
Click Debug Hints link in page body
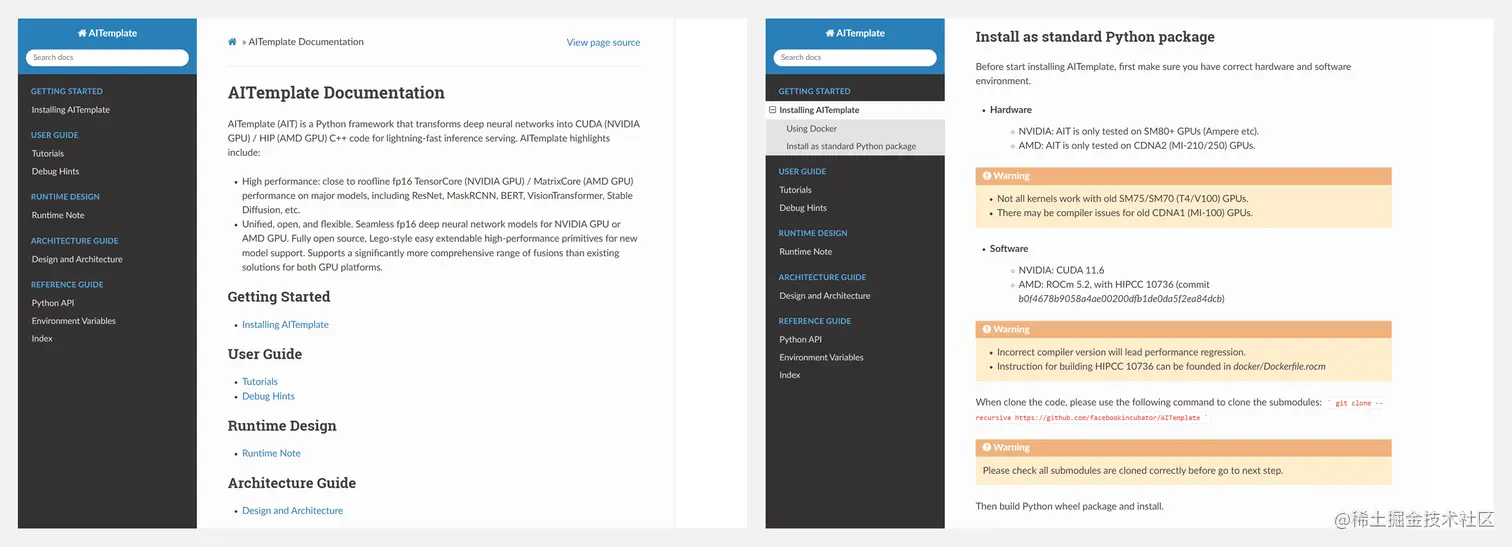click(x=268, y=397)
